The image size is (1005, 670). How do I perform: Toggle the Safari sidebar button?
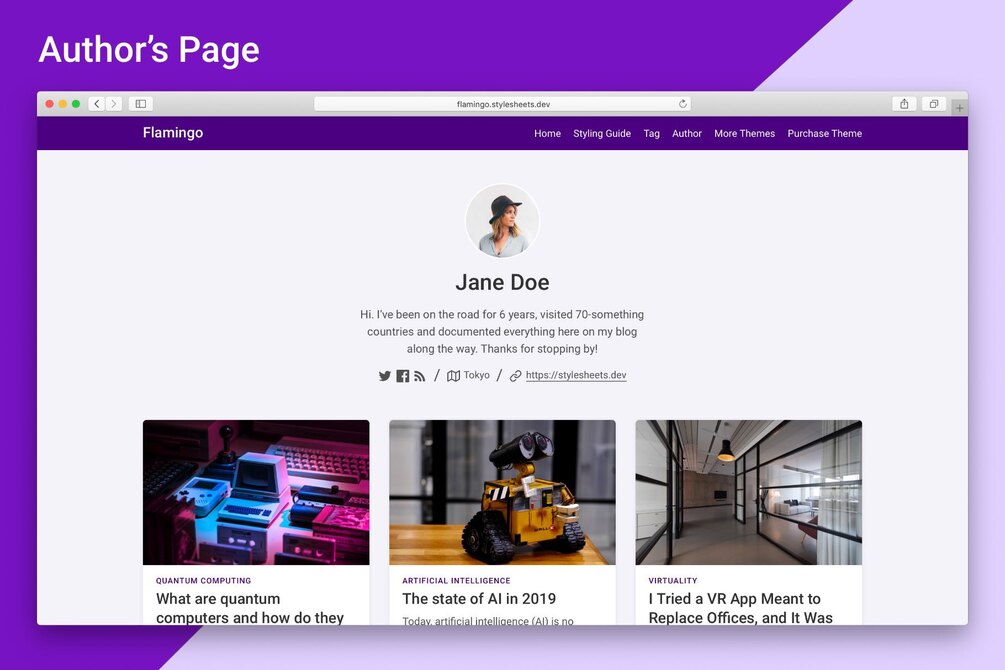(x=140, y=104)
